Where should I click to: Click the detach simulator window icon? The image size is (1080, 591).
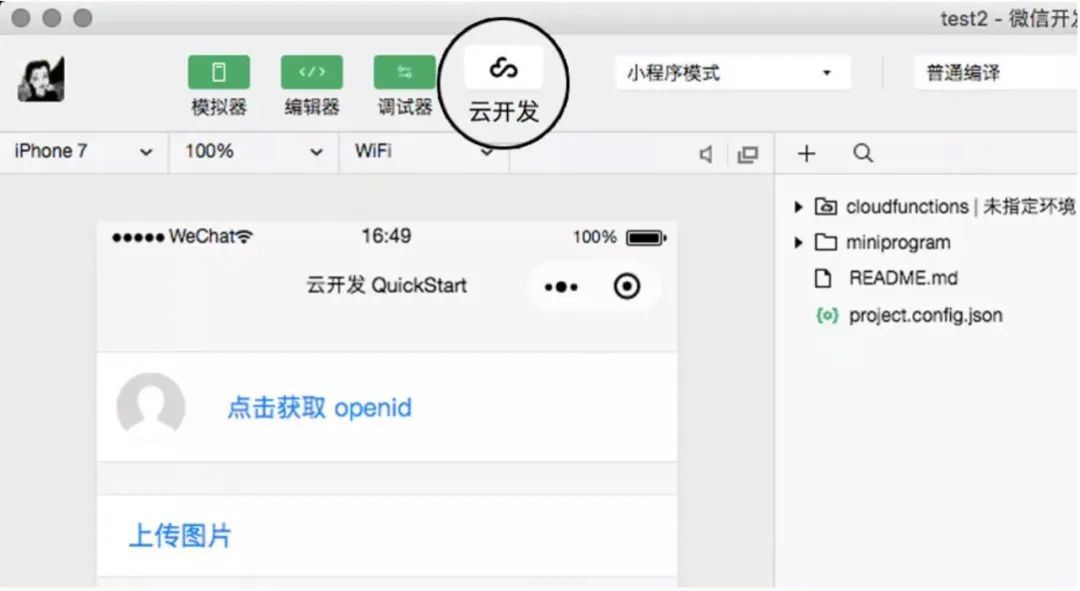coord(748,152)
